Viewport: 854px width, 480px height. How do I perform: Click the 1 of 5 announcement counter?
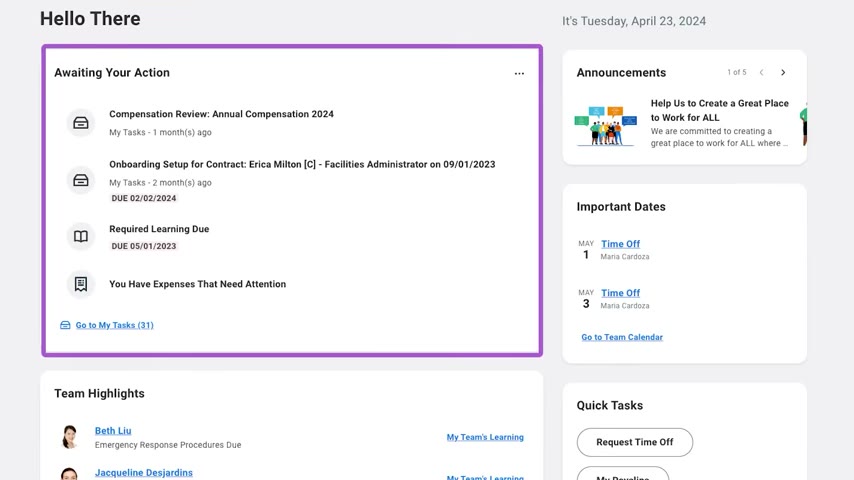736,72
